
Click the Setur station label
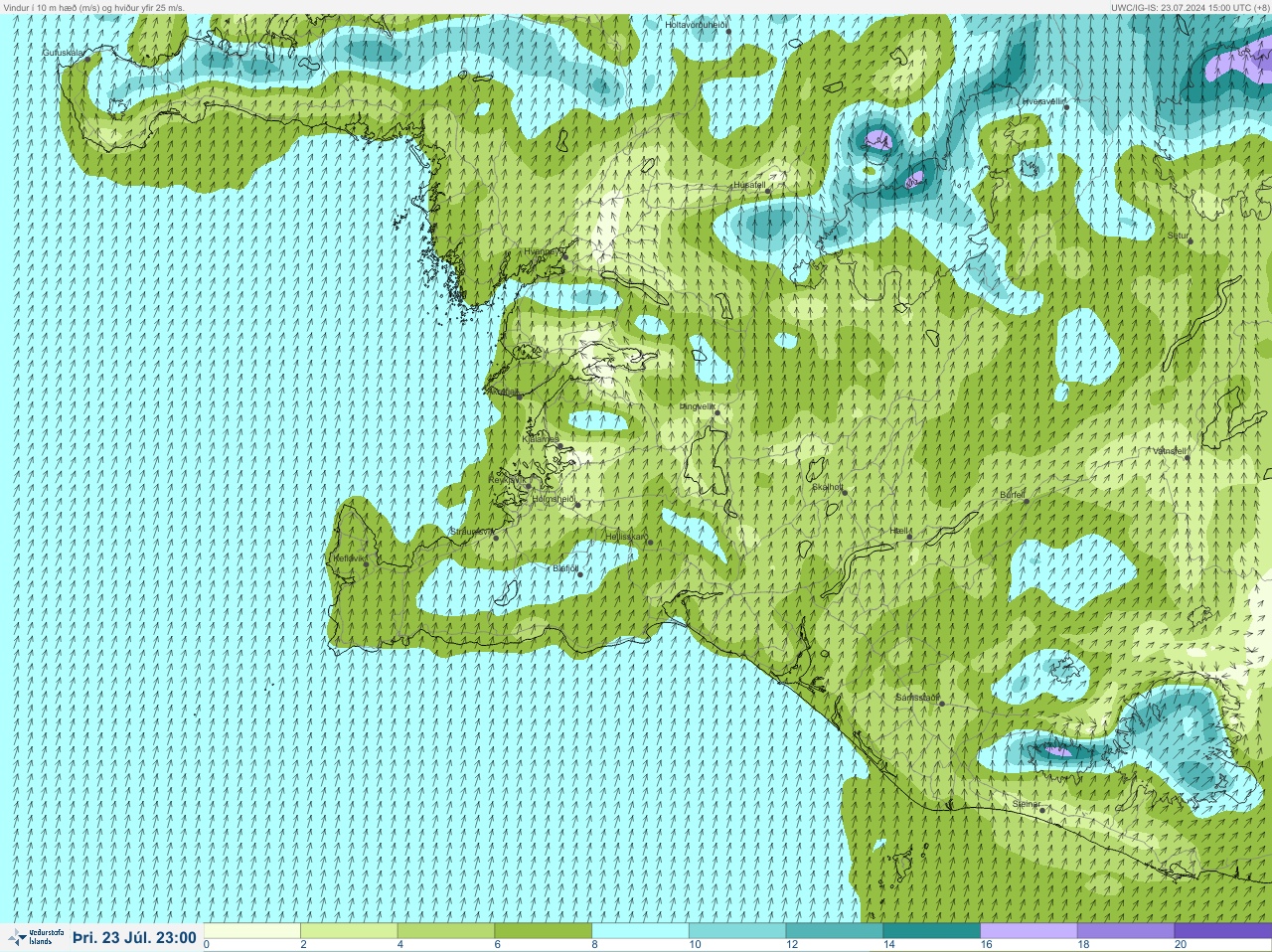pos(1178,236)
